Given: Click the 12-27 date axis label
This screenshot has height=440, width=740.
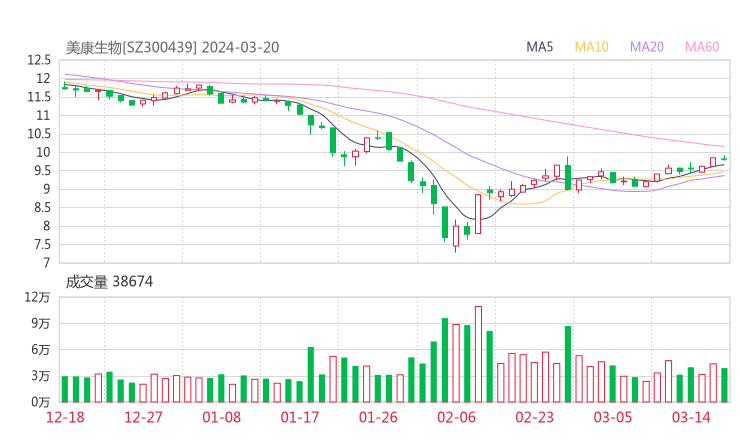Looking at the screenshot, I should point(143,417).
